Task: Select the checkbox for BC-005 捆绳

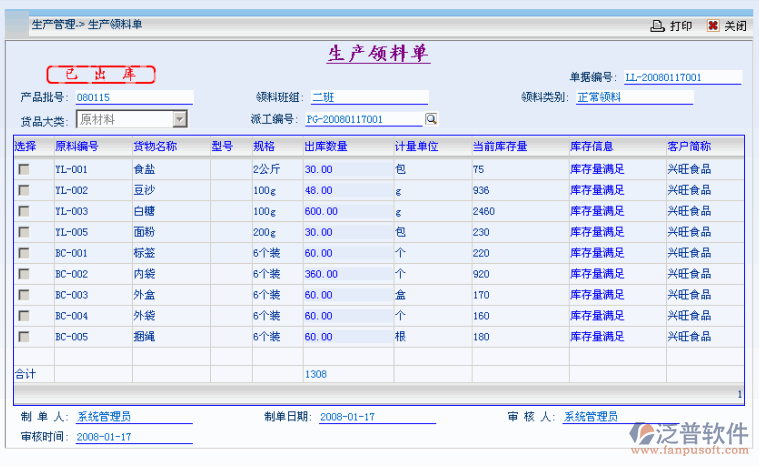Action: 23,337
